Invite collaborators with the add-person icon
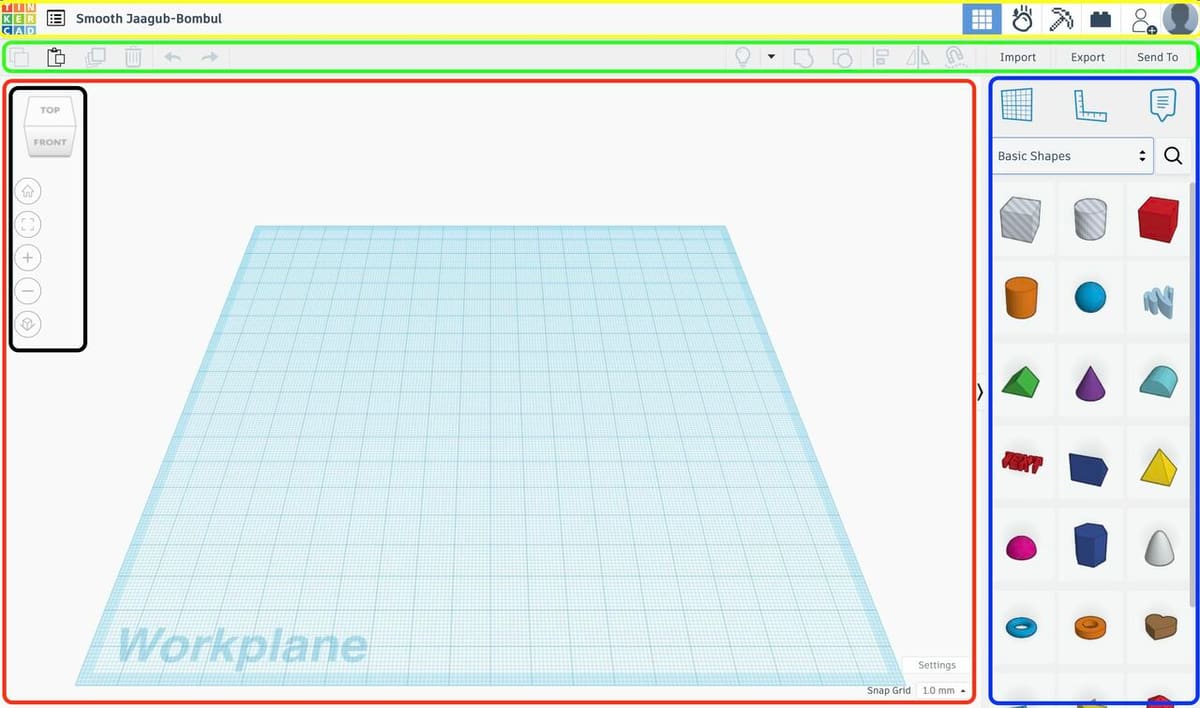This screenshot has height=708, width=1200. (1143, 19)
